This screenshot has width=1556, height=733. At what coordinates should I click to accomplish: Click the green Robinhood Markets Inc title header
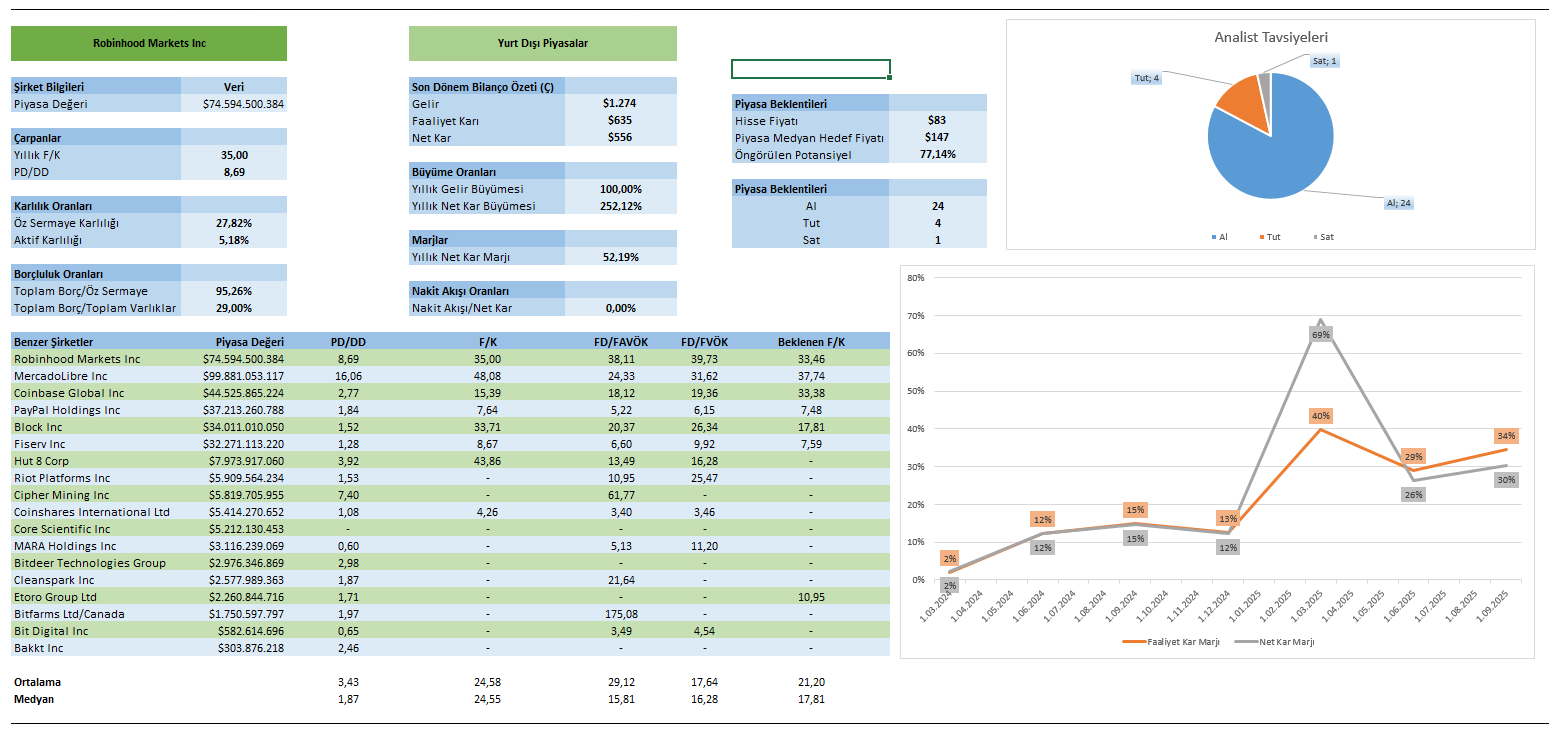click(x=149, y=44)
